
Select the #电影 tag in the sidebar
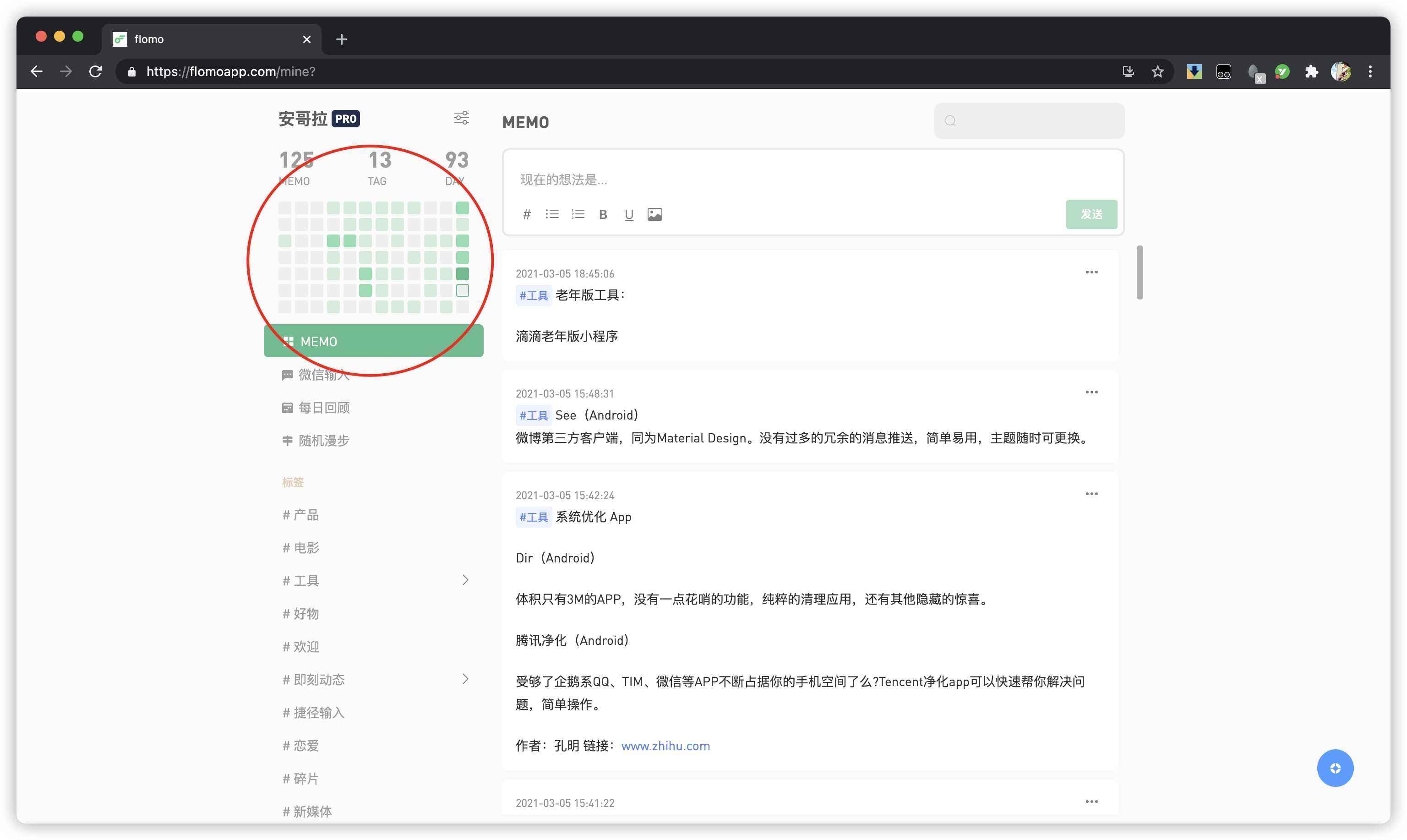point(305,547)
